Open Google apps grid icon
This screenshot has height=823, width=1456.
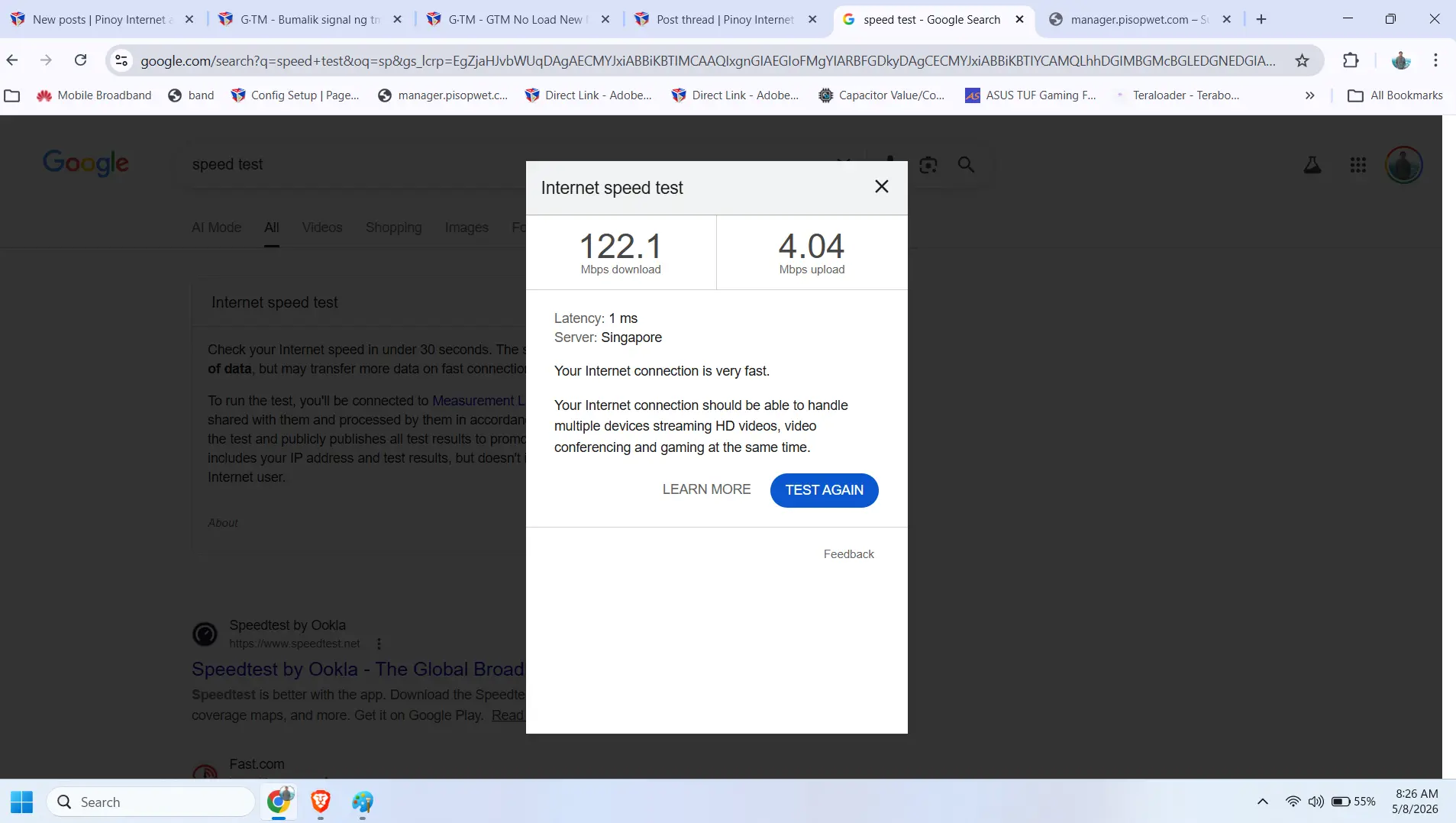click(1358, 164)
